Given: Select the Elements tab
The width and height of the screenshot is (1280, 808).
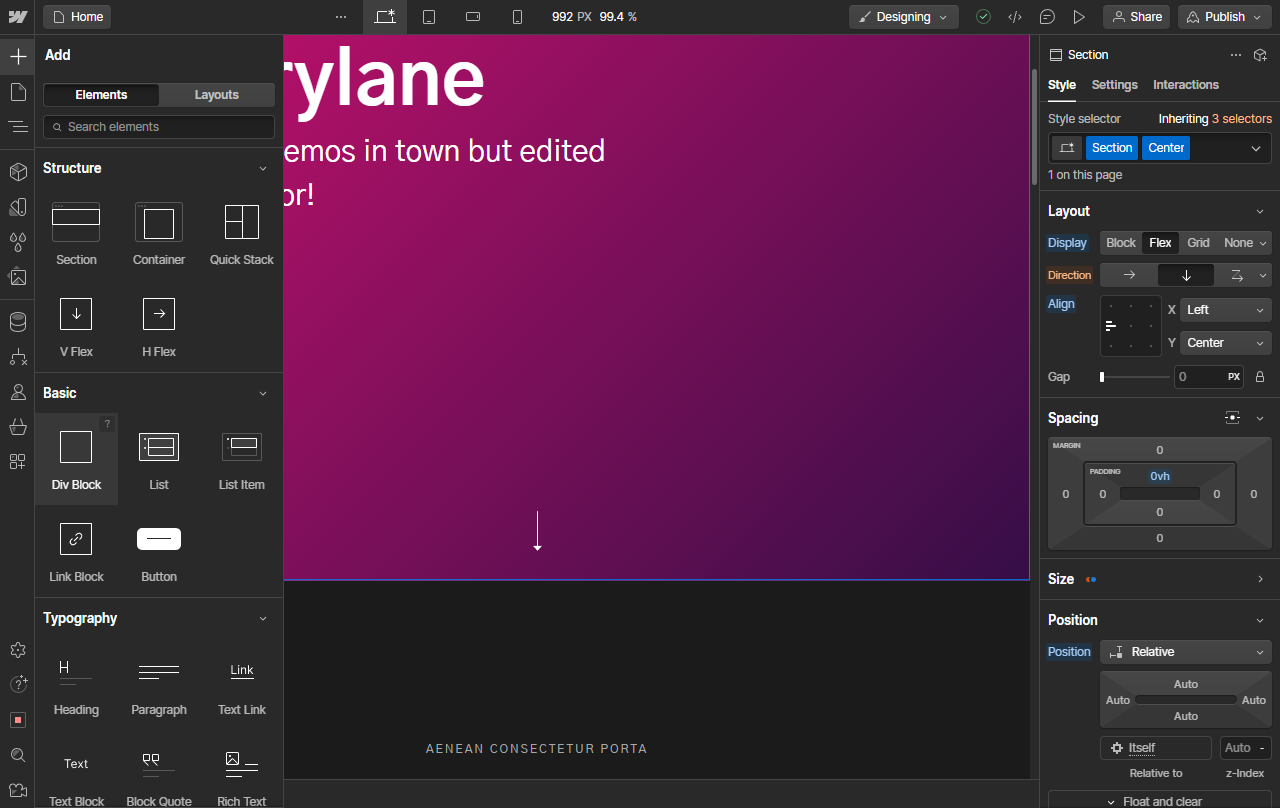Looking at the screenshot, I should coord(101,95).
